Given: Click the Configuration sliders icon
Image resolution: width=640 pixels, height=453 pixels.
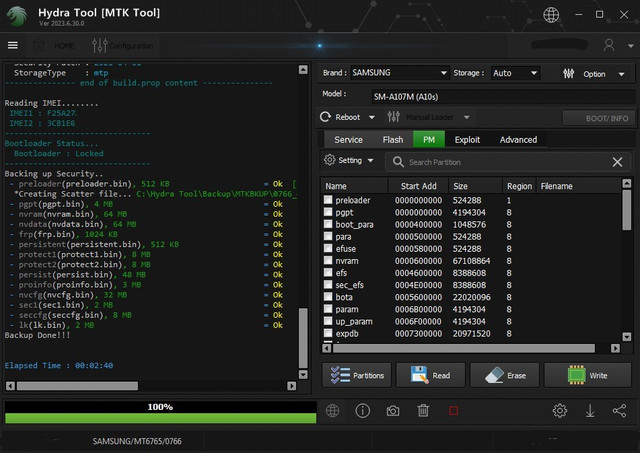Looking at the screenshot, I should click(100, 46).
